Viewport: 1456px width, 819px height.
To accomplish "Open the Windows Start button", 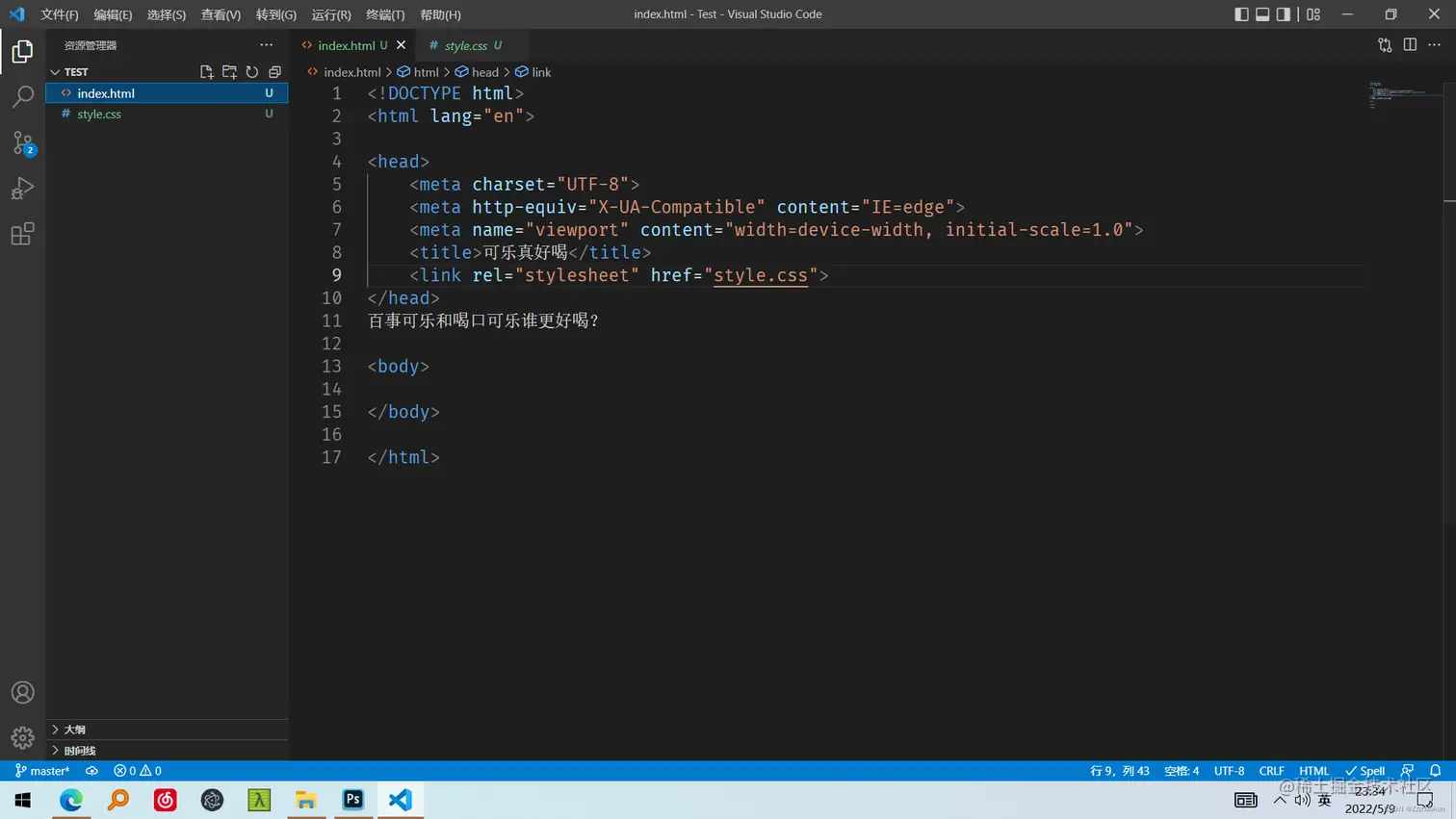I will (x=23, y=800).
